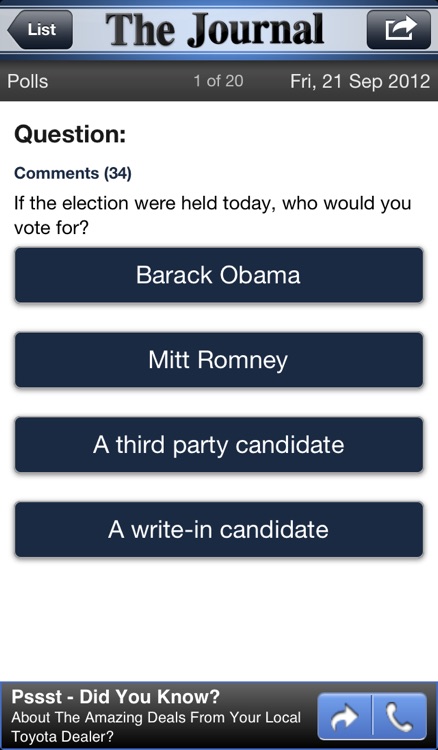Screen dimensions: 438x750
Task: Vote for Barack Obama
Action: point(219,275)
